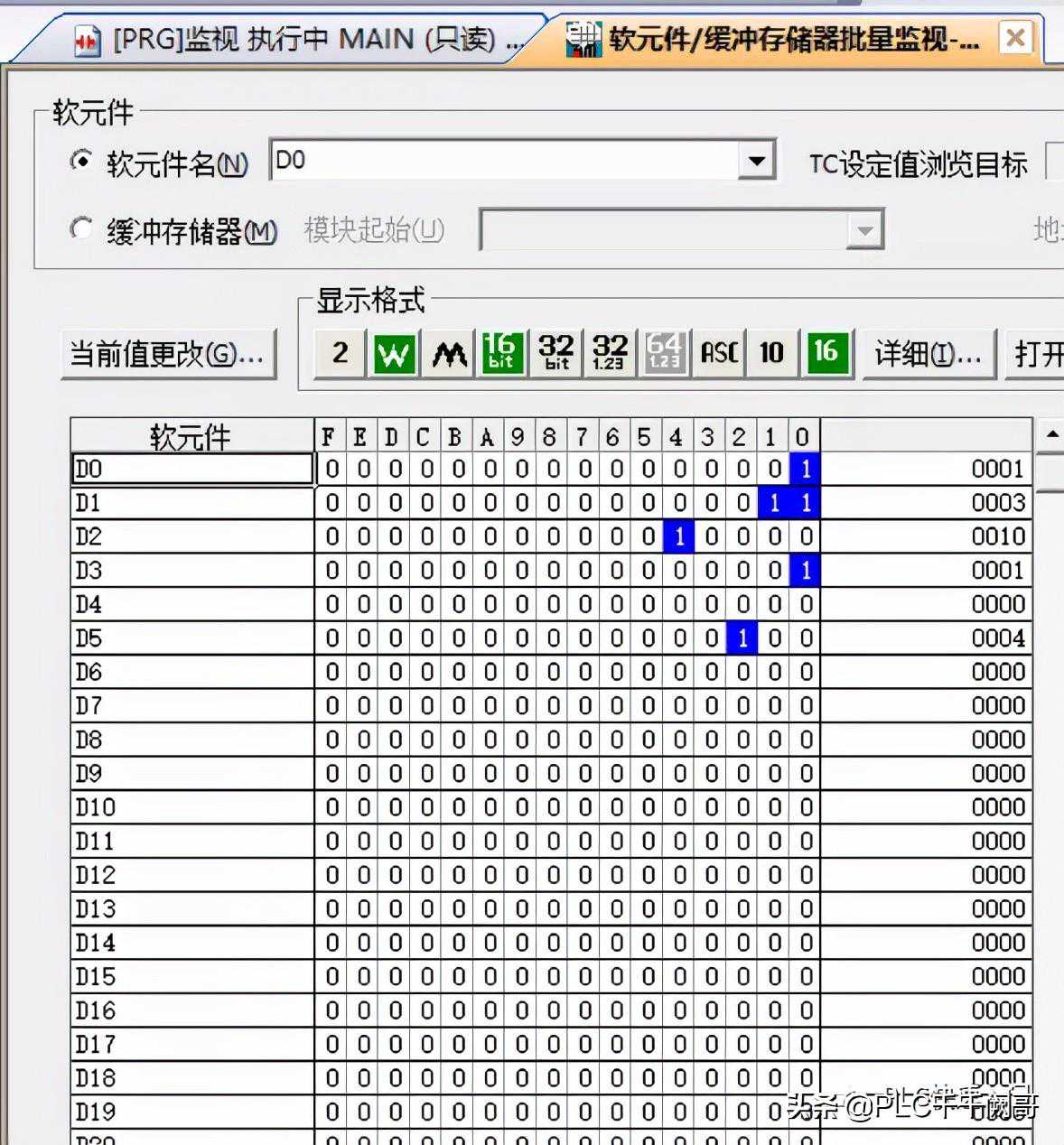Choose the 32 bit integer format
The height and width of the screenshot is (1145, 1064).
(x=556, y=353)
